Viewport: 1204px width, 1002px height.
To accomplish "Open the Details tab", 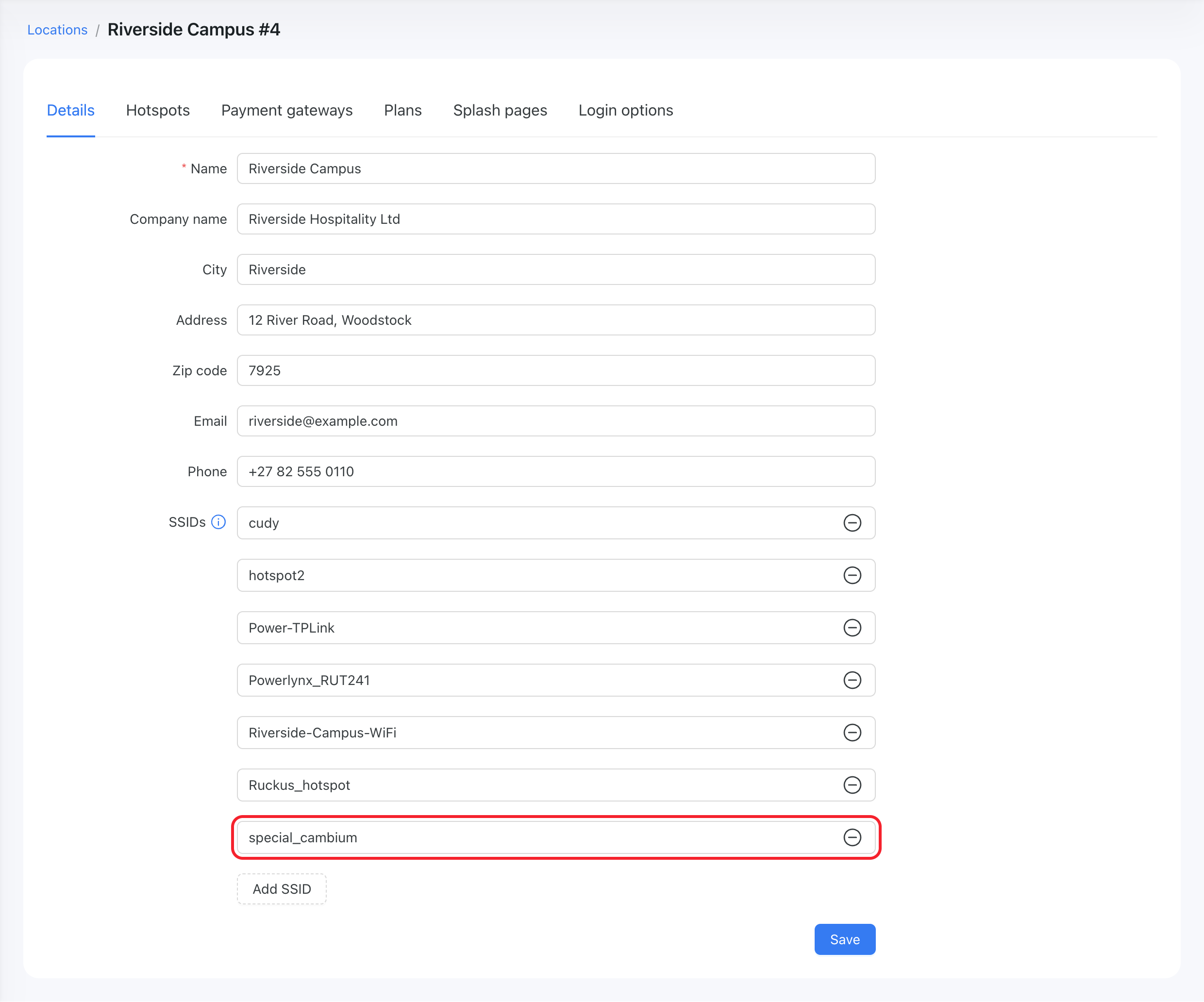I will point(70,110).
